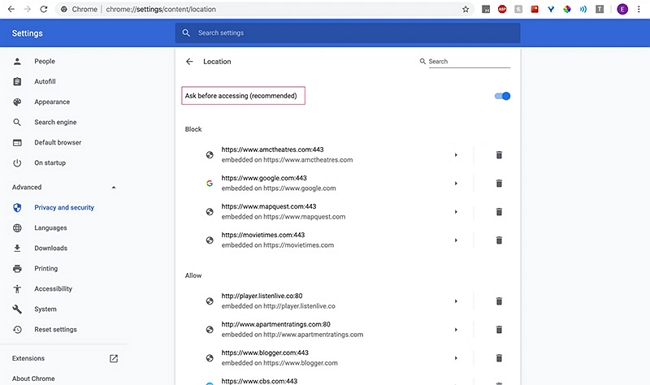Focus the Search settings field
The image size is (650, 385).
pos(347,33)
